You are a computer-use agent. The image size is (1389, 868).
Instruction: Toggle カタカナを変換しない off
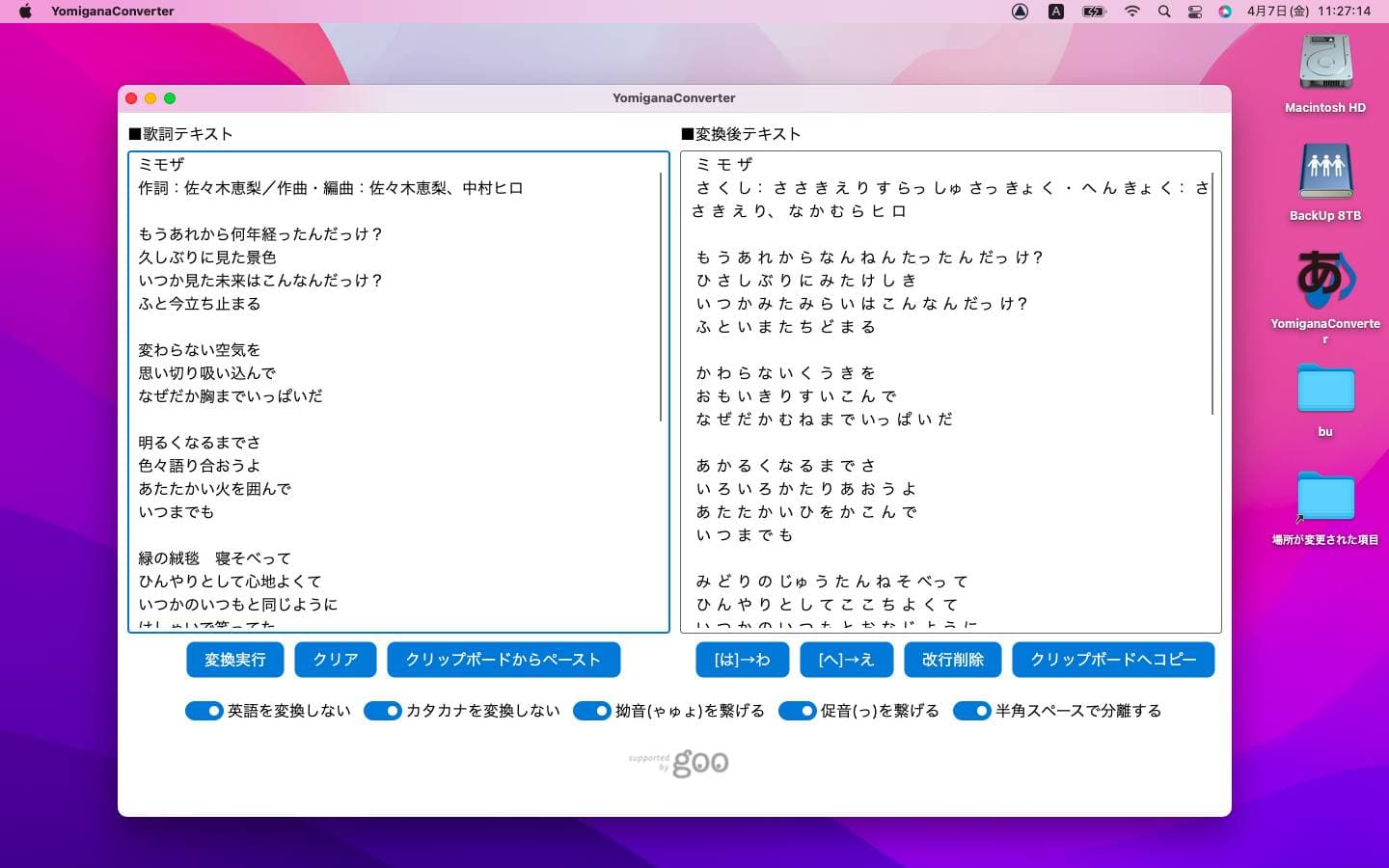pos(383,711)
